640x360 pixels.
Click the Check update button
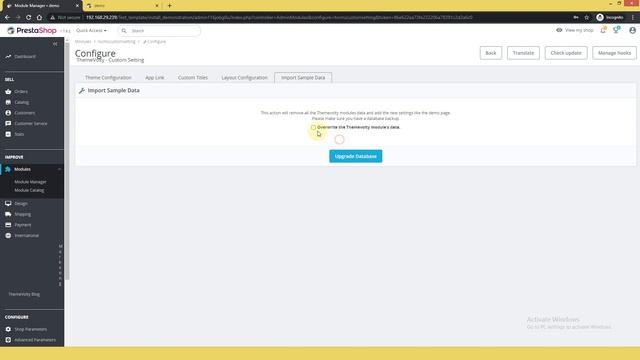566,53
